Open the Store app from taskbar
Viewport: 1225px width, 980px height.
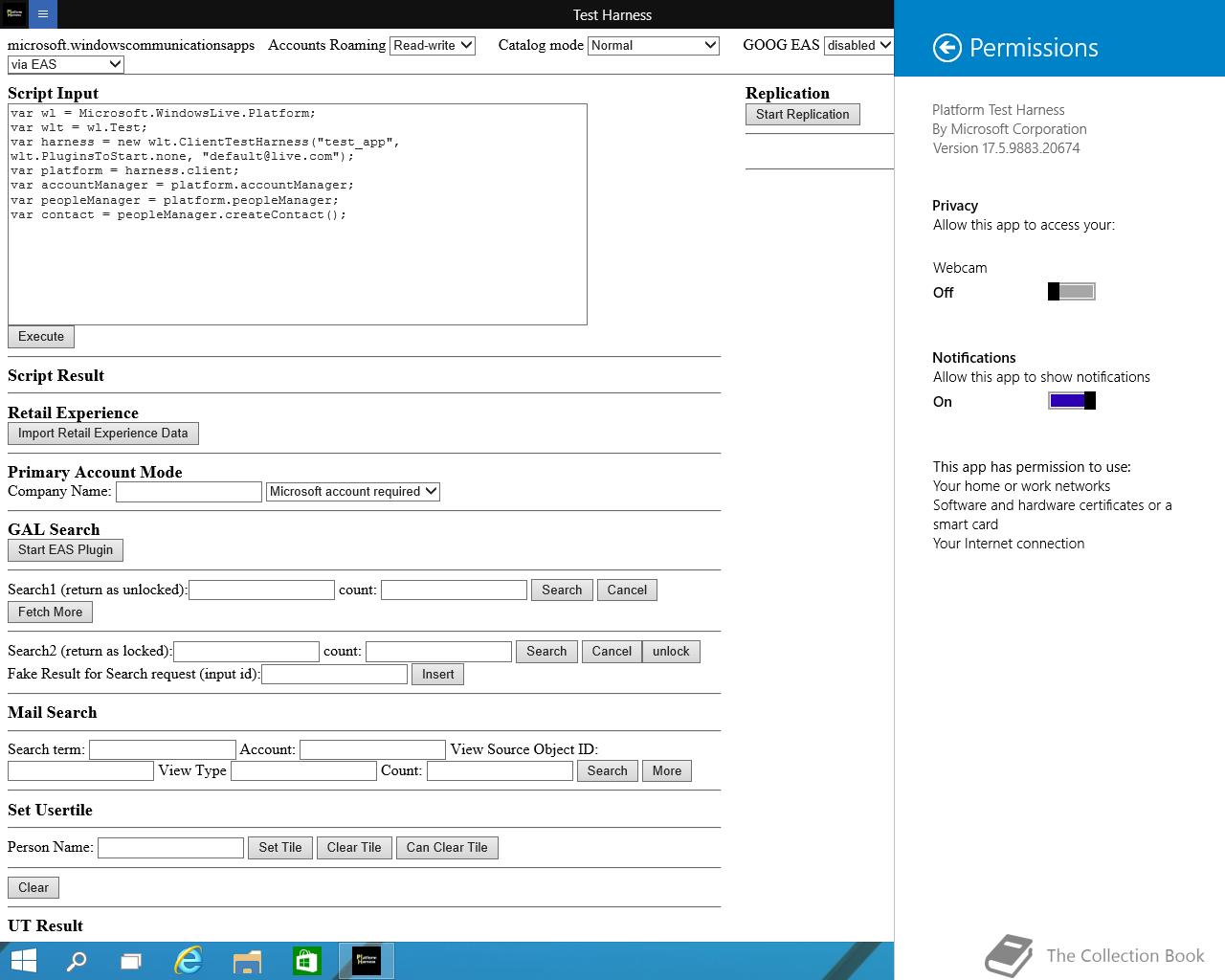coord(306,961)
